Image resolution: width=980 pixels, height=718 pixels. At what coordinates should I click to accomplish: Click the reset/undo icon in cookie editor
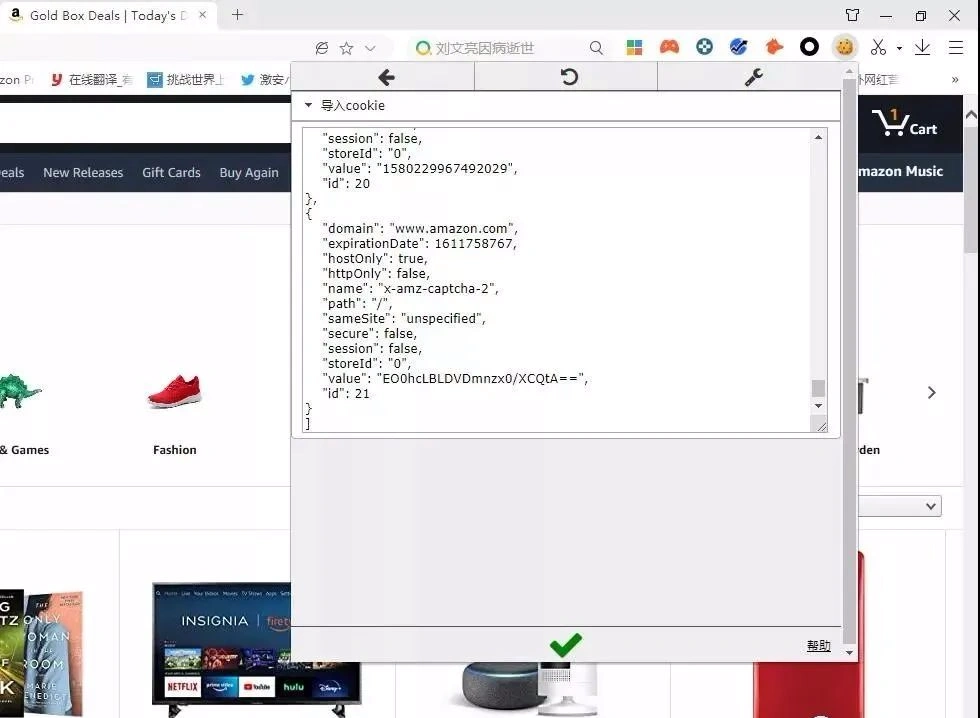point(569,77)
